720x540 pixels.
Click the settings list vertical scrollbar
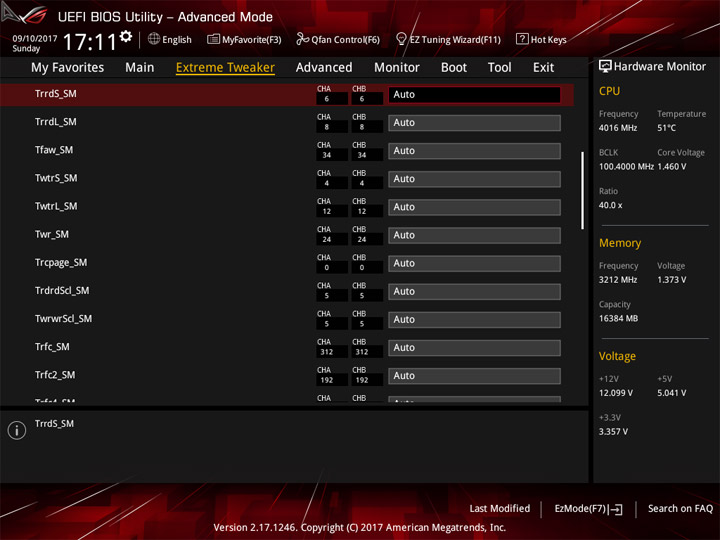[x=583, y=191]
